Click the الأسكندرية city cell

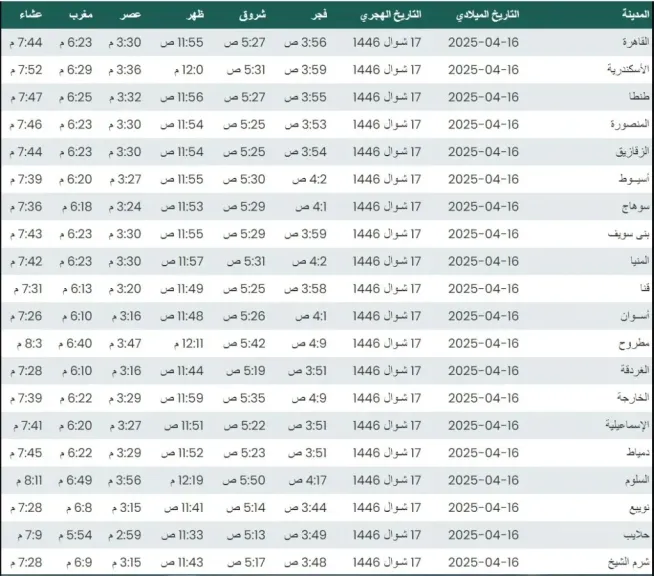pyautogui.click(x=628, y=69)
